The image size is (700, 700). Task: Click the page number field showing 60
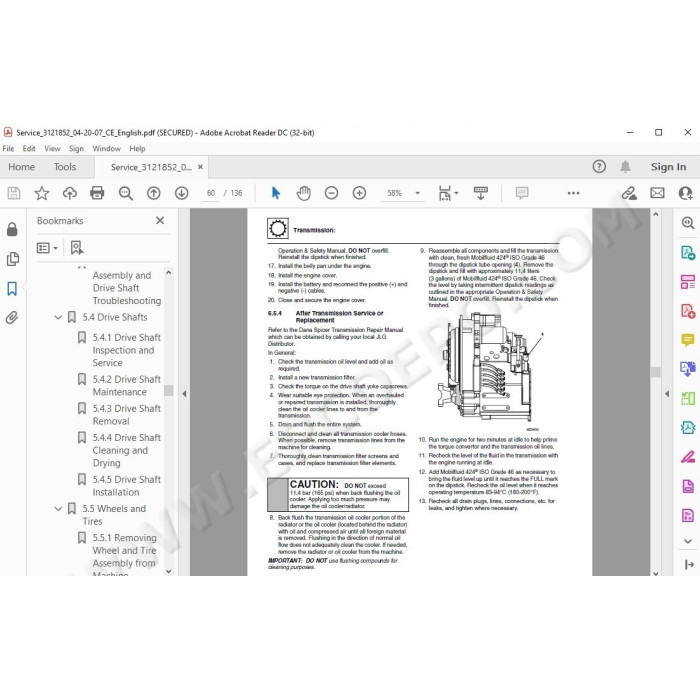pyautogui.click(x=211, y=193)
